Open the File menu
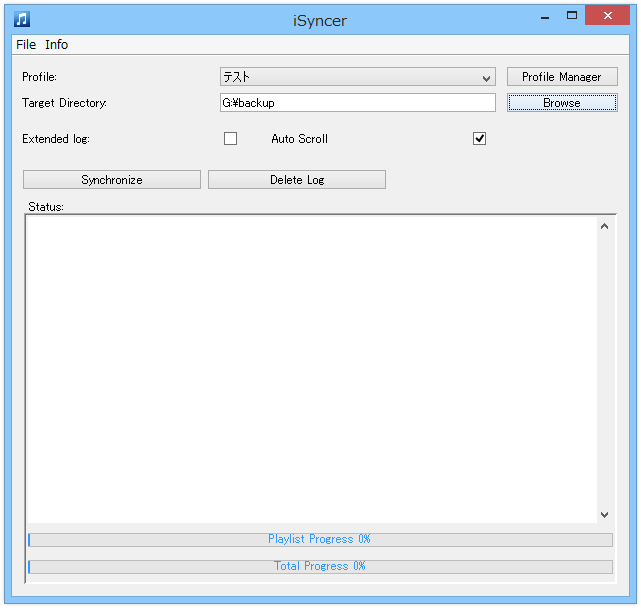641x608 pixels. pos(26,45)
